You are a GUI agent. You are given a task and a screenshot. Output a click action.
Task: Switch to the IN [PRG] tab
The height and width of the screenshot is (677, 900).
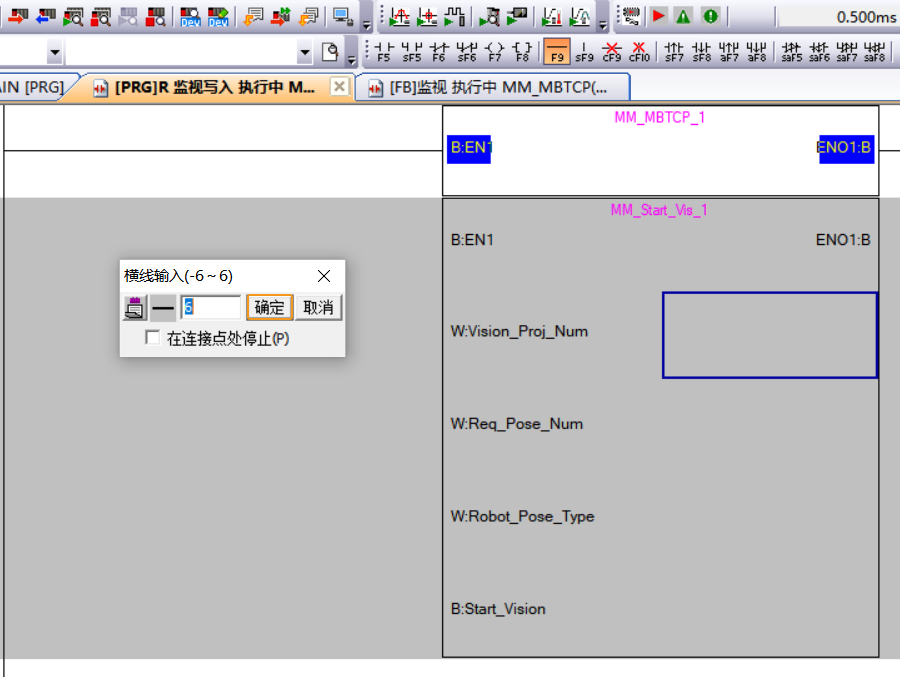(32, 87)
